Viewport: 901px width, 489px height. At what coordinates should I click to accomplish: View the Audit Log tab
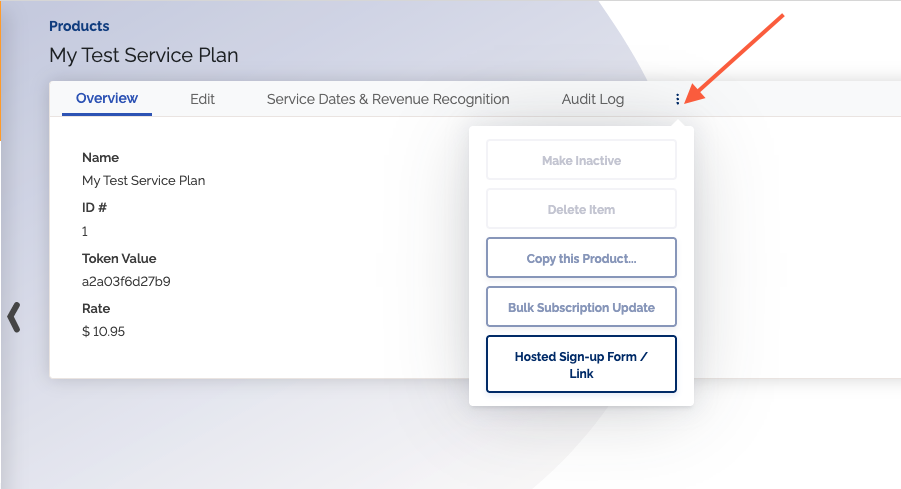[x=592, y=99]
